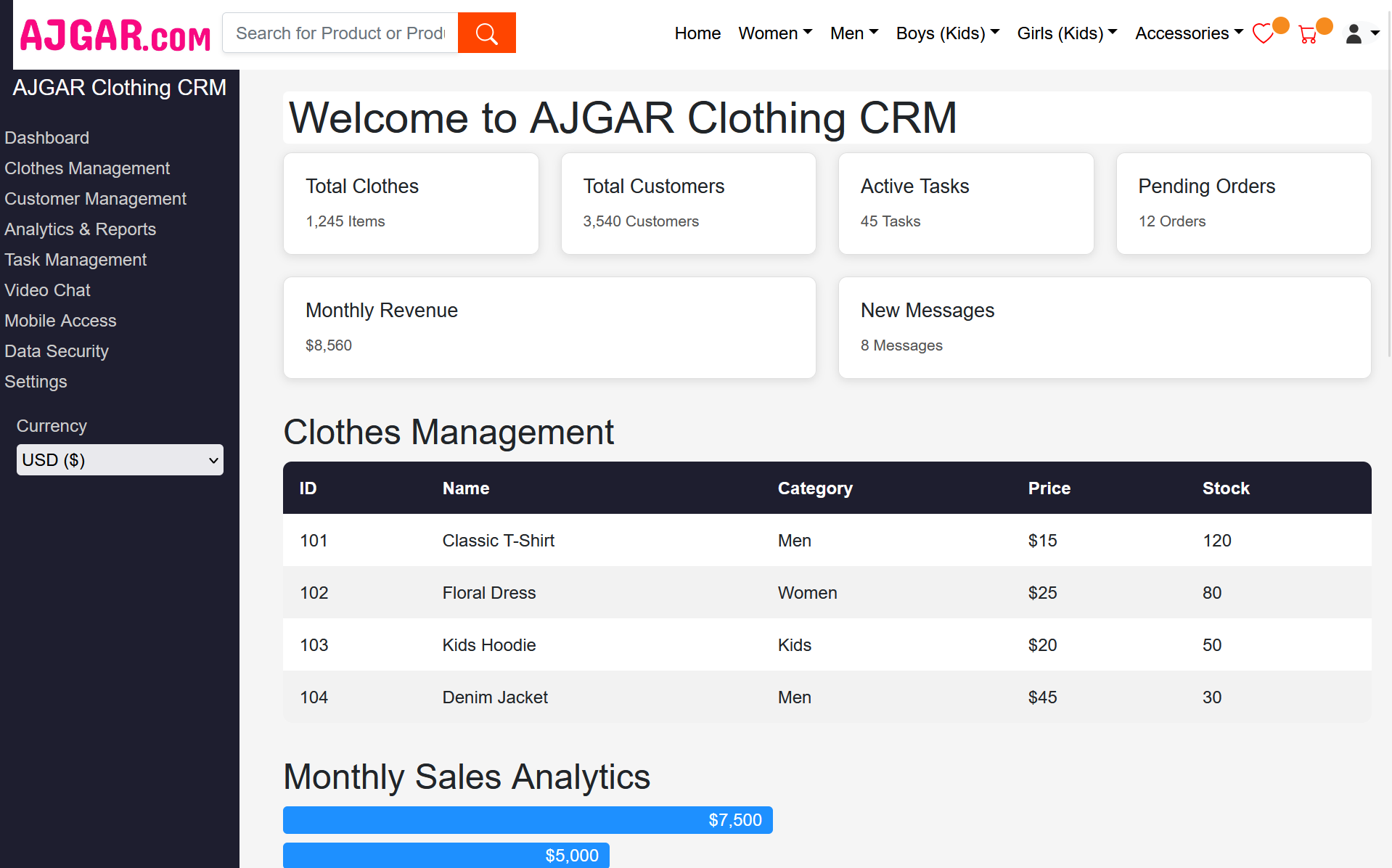Change currency using the USD selector

tap(119, 459)
